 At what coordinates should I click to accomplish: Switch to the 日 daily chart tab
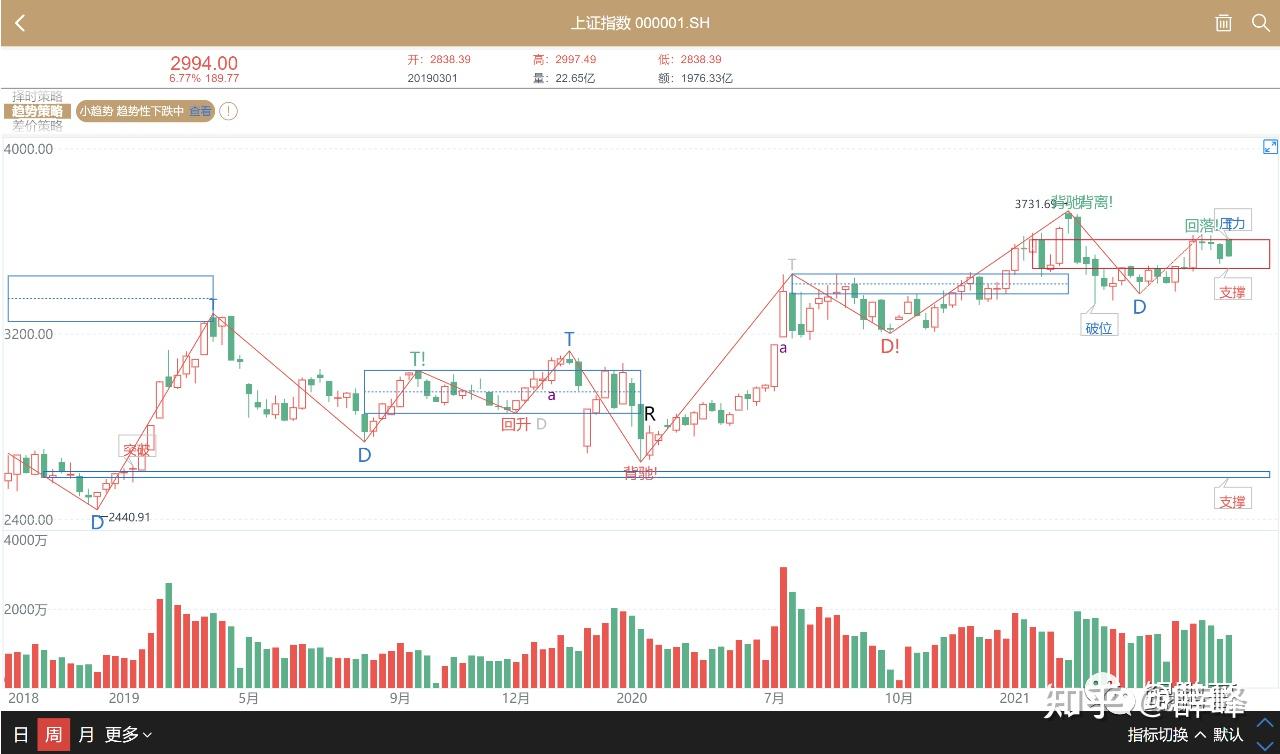tap(20, 735)
